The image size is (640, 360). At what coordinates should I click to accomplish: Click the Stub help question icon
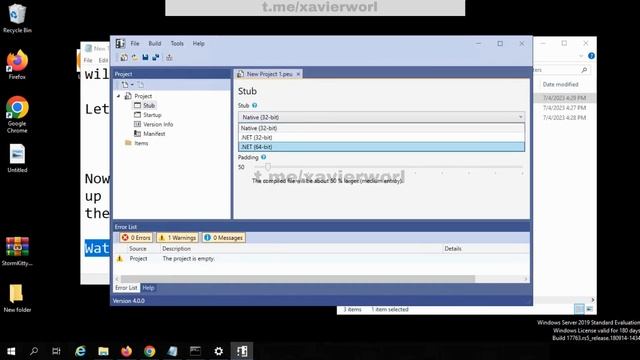pos(255,105)
